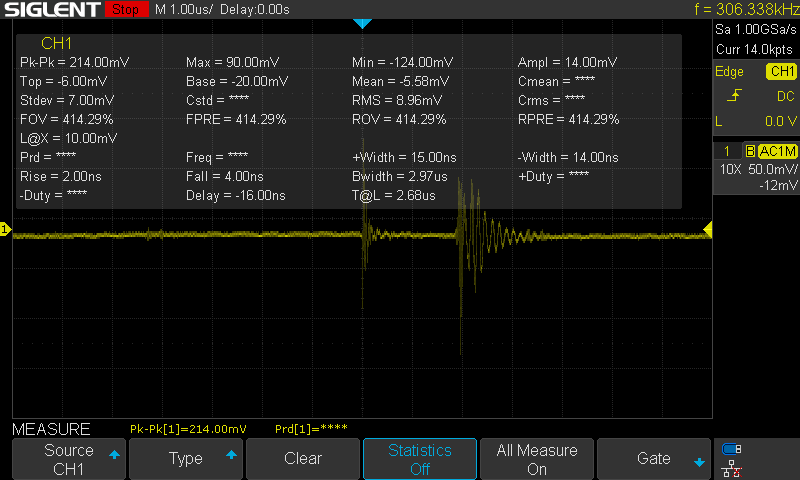Click the Clear measurements button
Viewport: 800px width, 480px height.
(303, 459)
